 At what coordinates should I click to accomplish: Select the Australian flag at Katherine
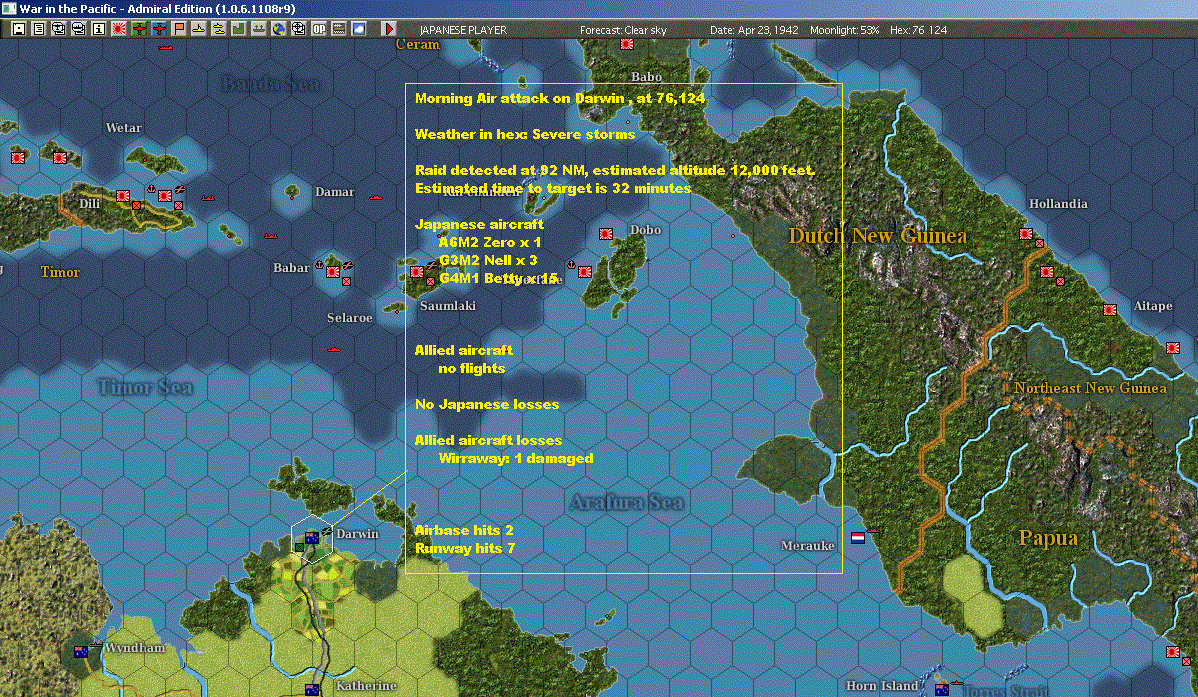coord(312,690)
